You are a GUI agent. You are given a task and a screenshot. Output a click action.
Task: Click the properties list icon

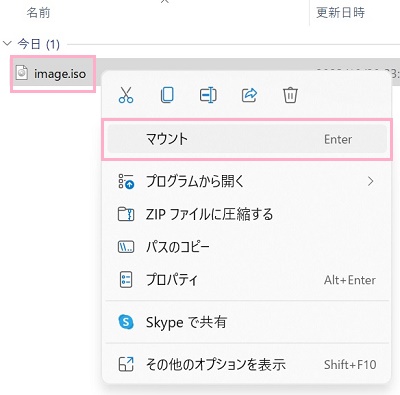(126, 280)
